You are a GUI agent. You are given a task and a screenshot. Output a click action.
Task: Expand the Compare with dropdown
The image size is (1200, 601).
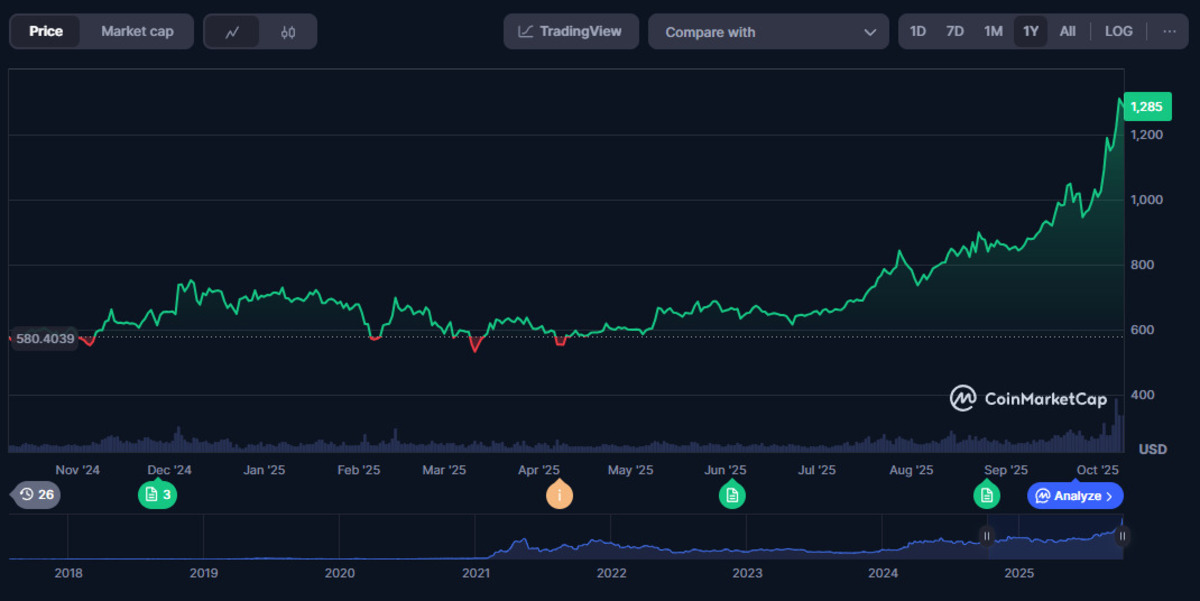(768, 32)
